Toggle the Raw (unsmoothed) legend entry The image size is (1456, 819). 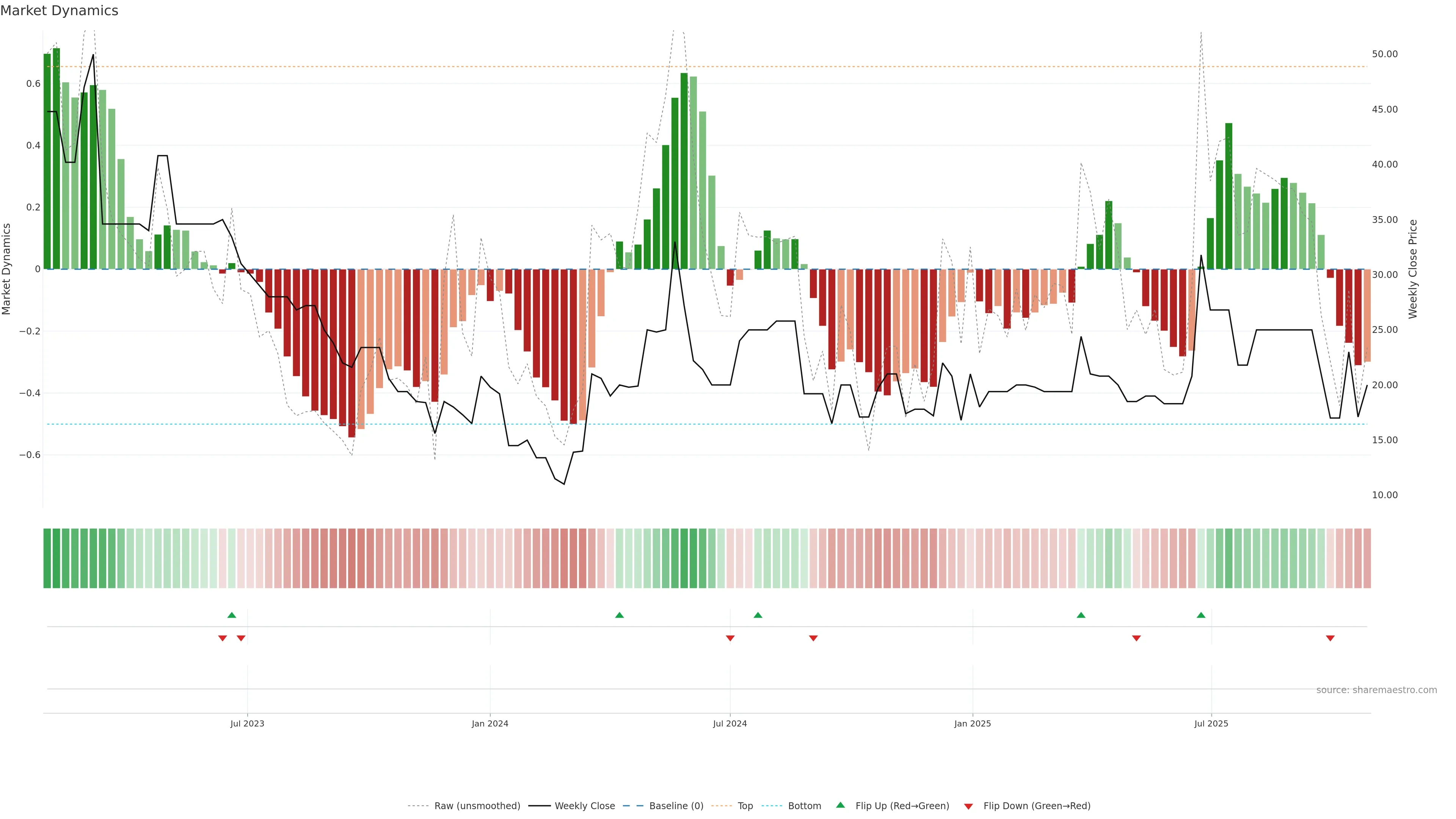click(477, 805)
